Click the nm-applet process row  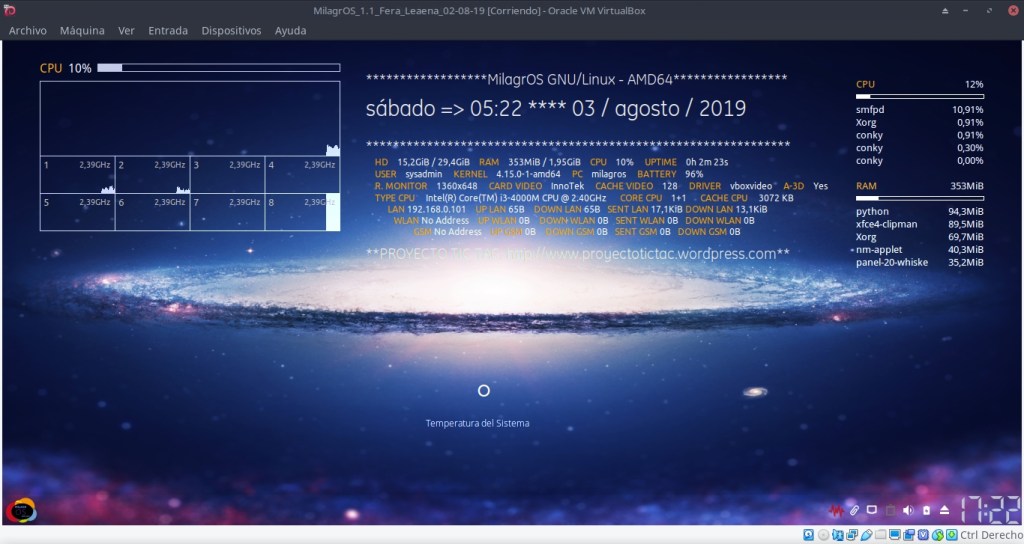920,249
